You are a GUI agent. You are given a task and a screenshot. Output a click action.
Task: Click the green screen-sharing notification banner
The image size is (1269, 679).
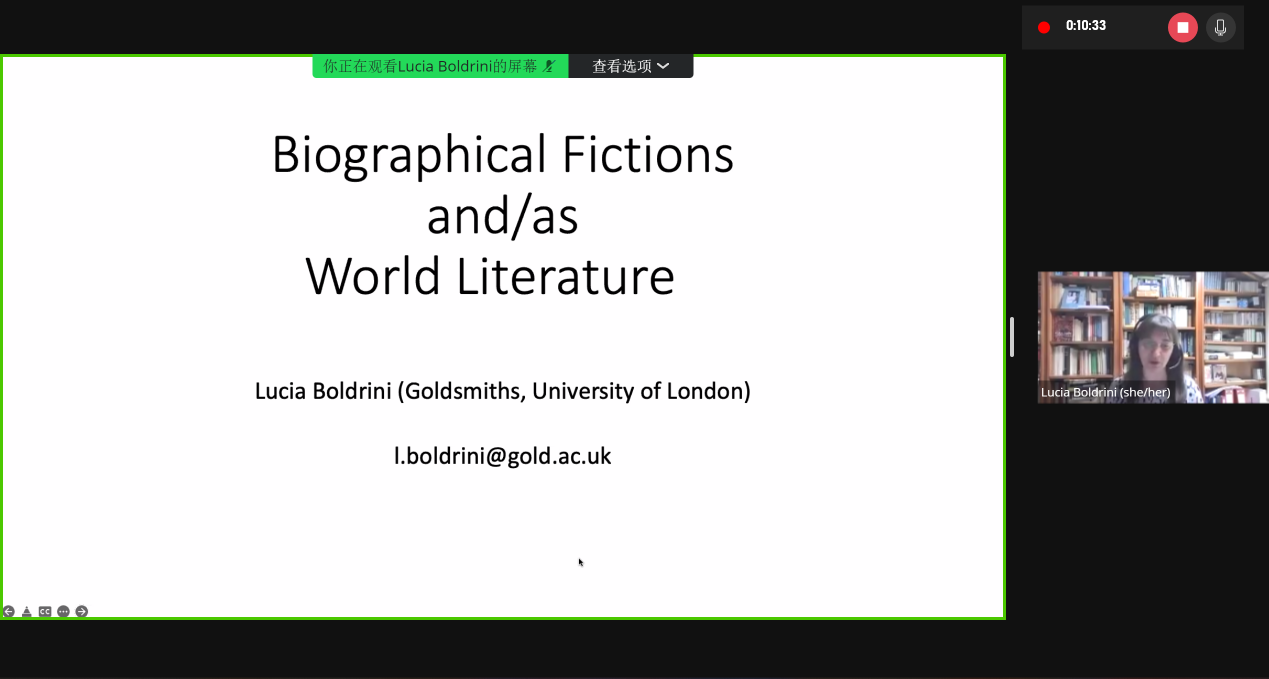coord(430,66)
